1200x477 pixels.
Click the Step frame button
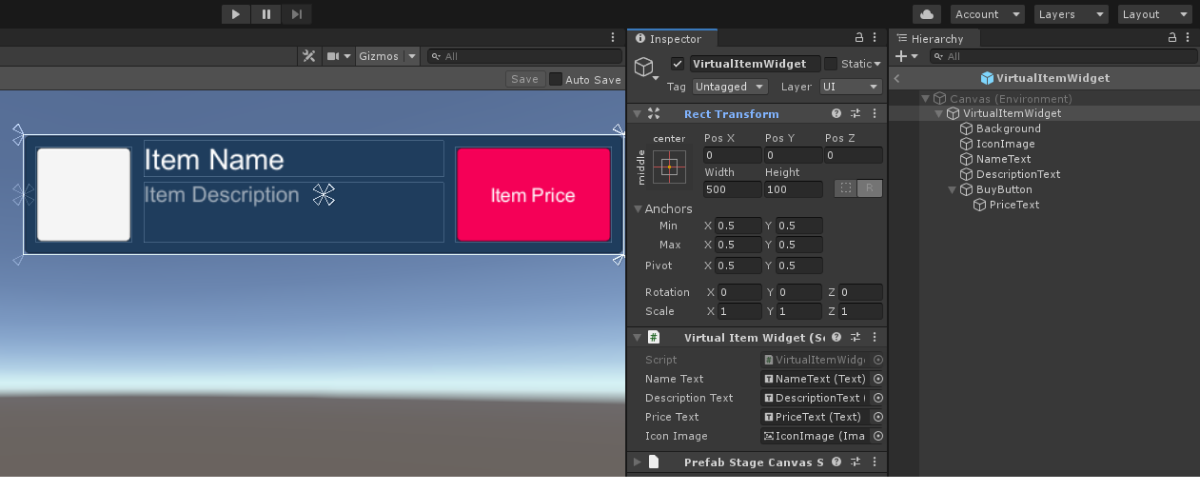pos(296,14)
